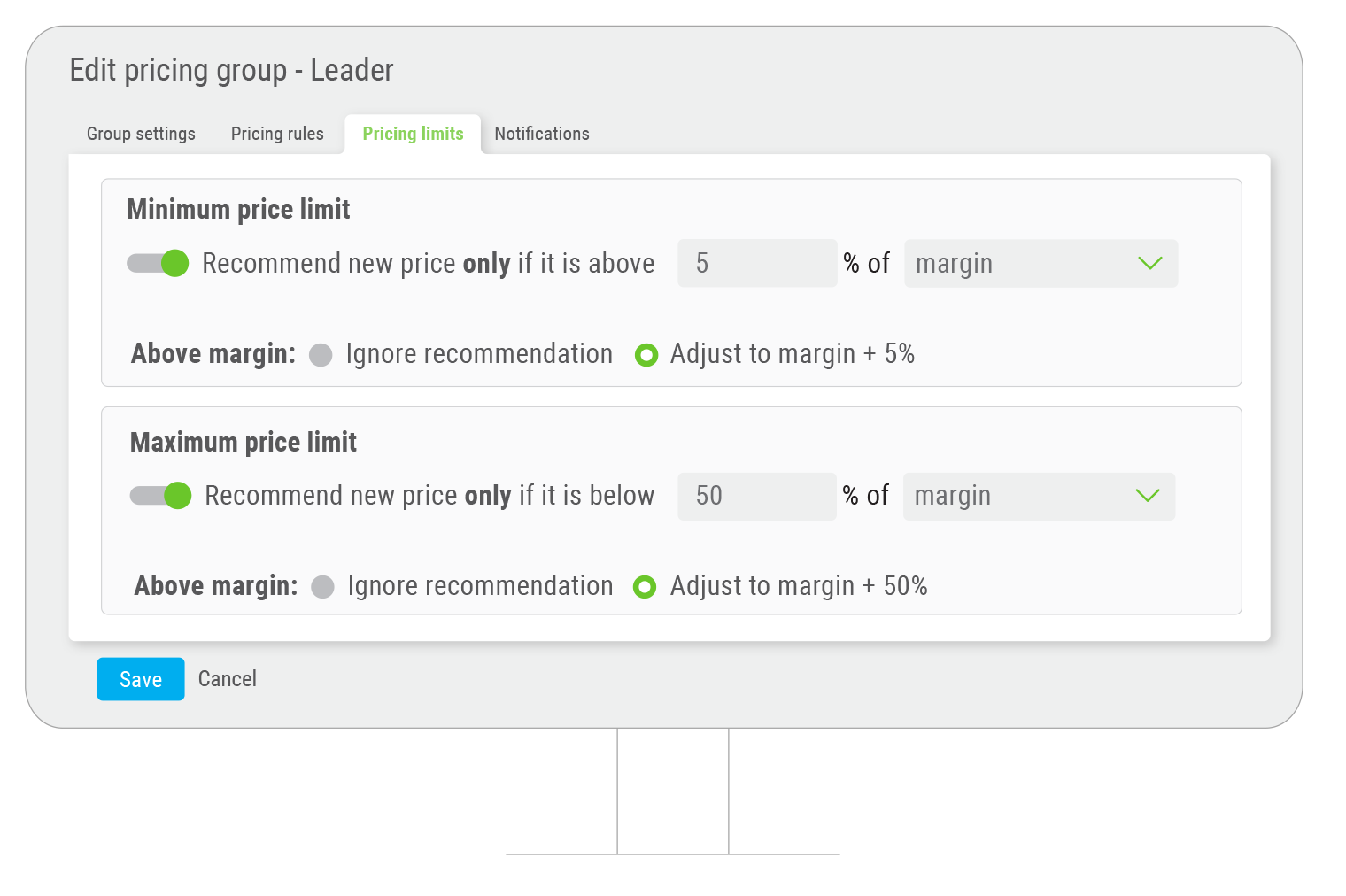Image resolution: width=1346 pixels, height=896 pixels.
Task: Click the green chevron in minimum margin dropdown
Action: click(x=1149, y=263)
